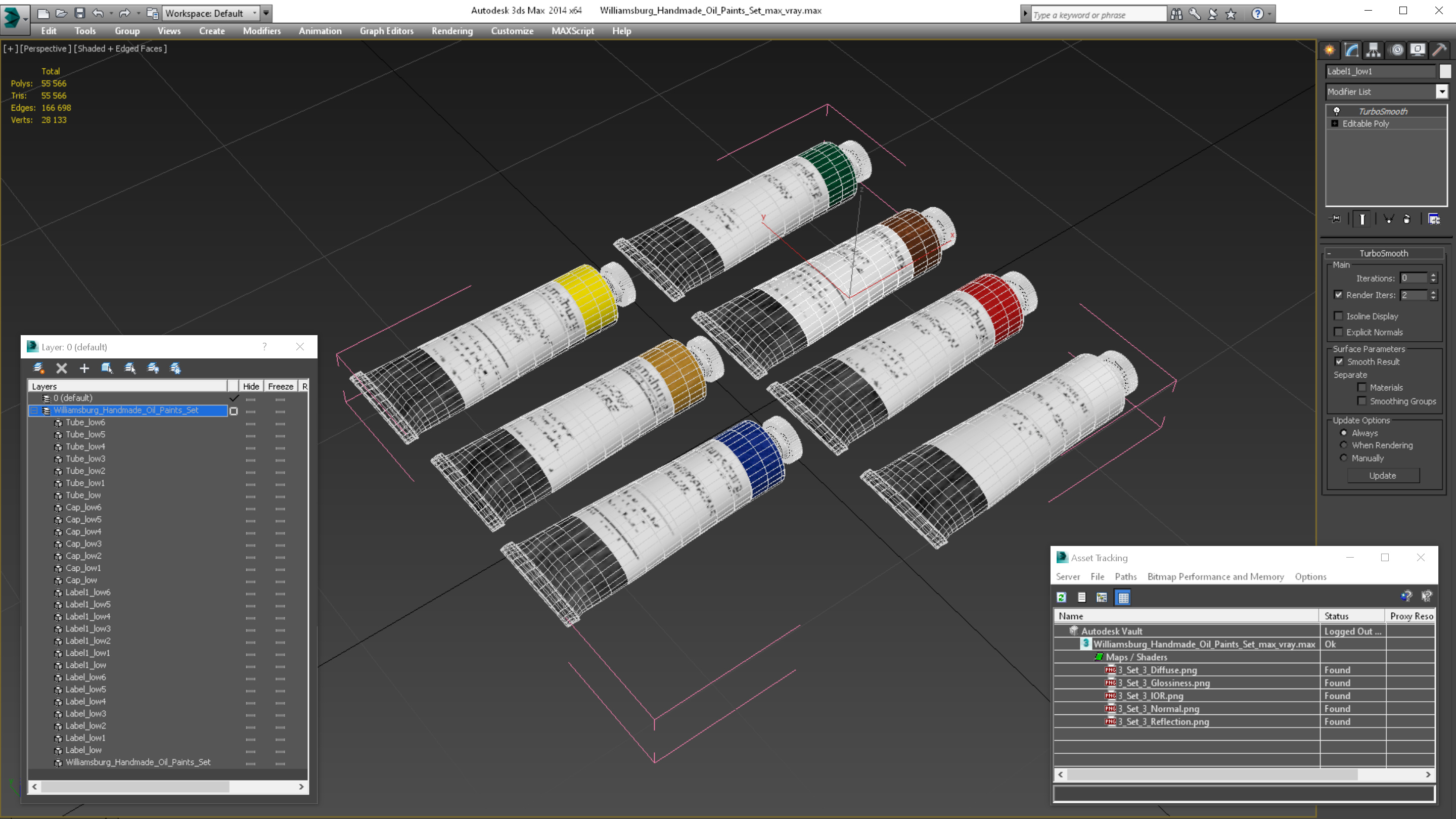Open the Hierarchy command panel tab
Viewport: 1456px width, 819px height.
point(1374,50)
